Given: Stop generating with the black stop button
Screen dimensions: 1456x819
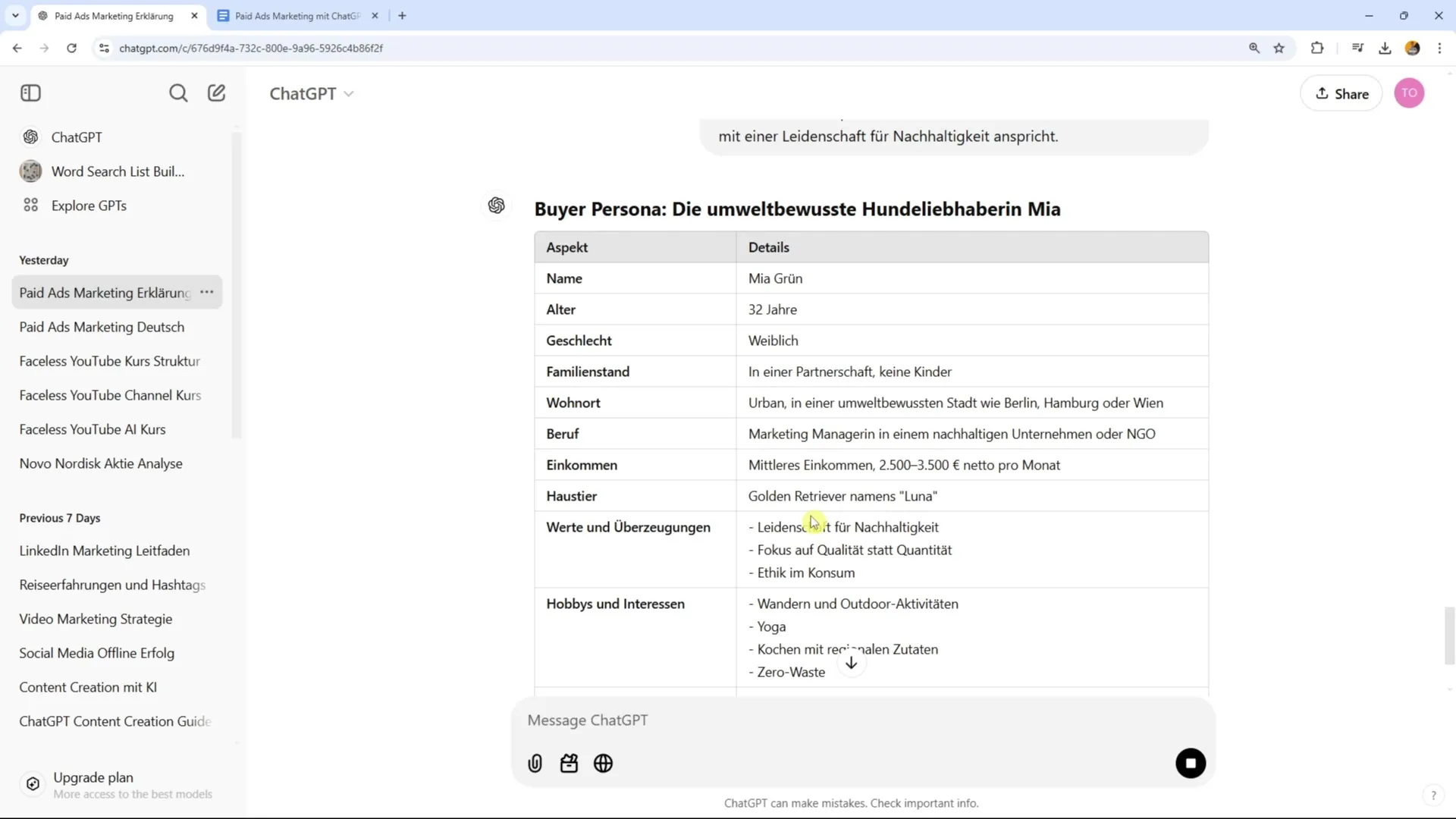Looking at the screenshot, I should 1191,764.
